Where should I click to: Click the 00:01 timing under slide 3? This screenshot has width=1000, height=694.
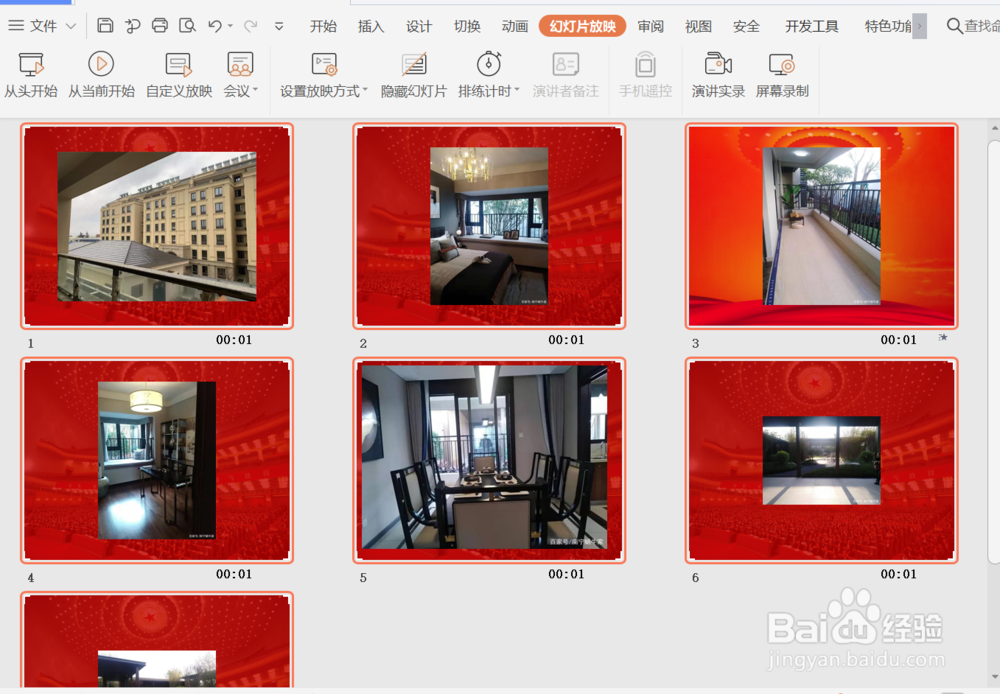tap(899, 340)
